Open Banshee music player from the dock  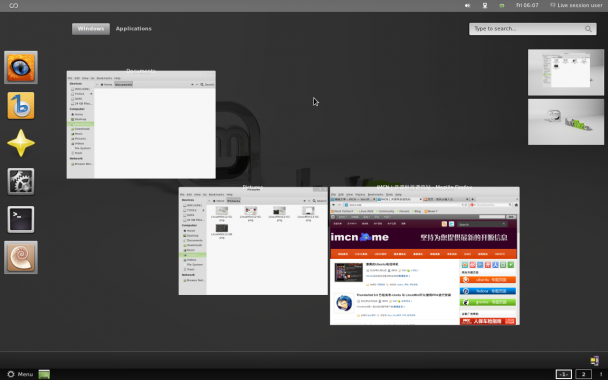(x=21, y=105)
